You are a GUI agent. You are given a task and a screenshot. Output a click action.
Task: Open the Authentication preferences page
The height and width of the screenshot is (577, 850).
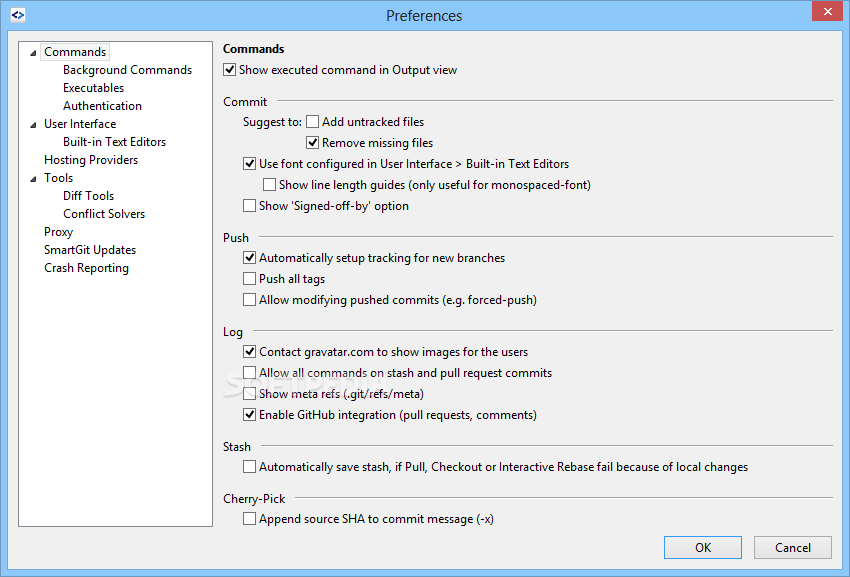[102, 106]
